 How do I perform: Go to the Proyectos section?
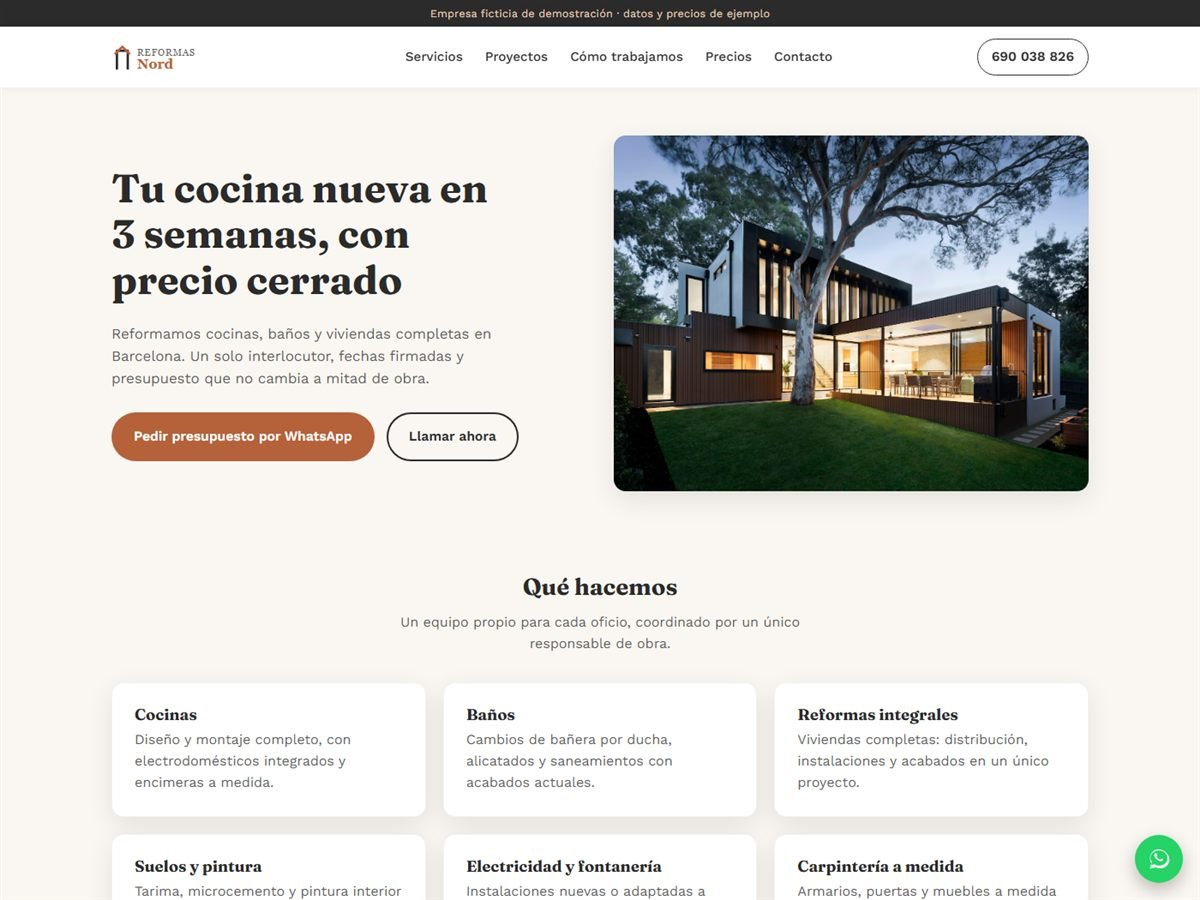[x=516, y=57]
